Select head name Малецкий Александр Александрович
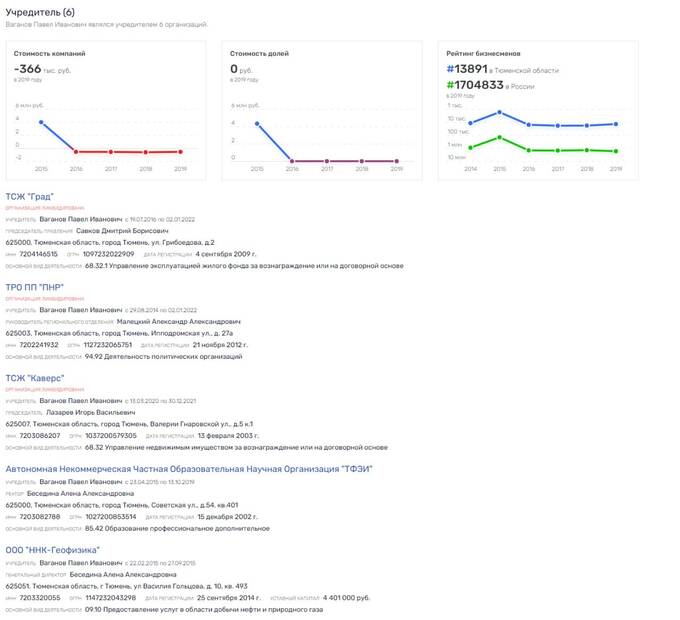 (179, 321)
